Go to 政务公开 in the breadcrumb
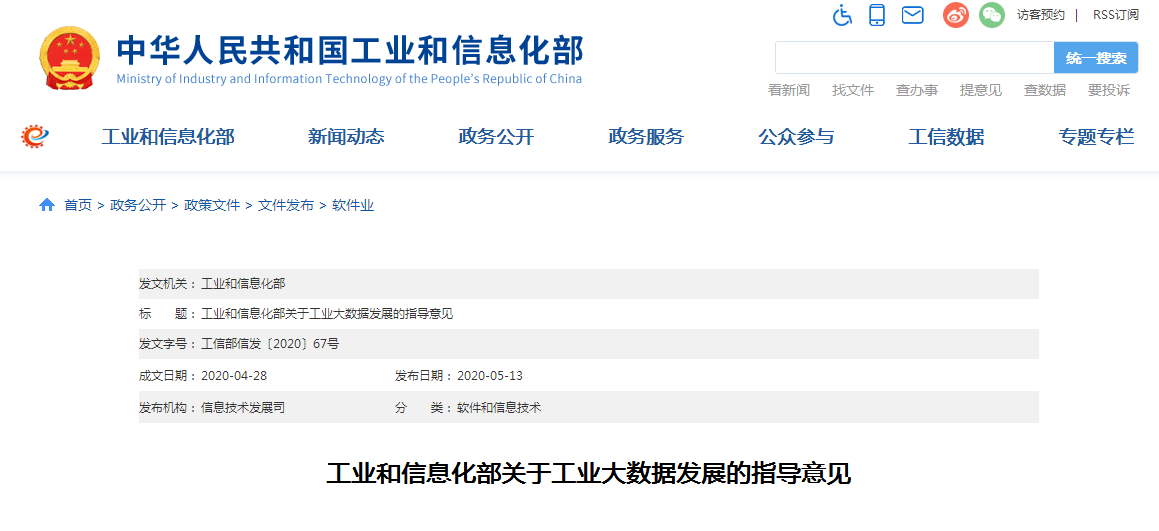 pyautogui.click(x=138, y=206)
